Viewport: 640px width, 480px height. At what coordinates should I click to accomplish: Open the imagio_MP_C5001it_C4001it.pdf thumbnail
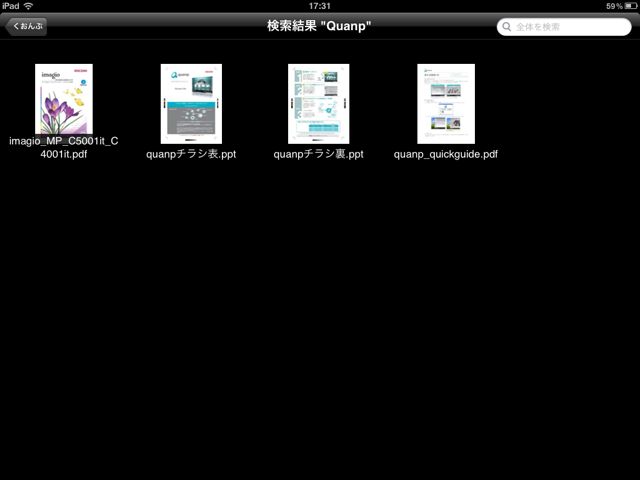(x=64, y=99)
